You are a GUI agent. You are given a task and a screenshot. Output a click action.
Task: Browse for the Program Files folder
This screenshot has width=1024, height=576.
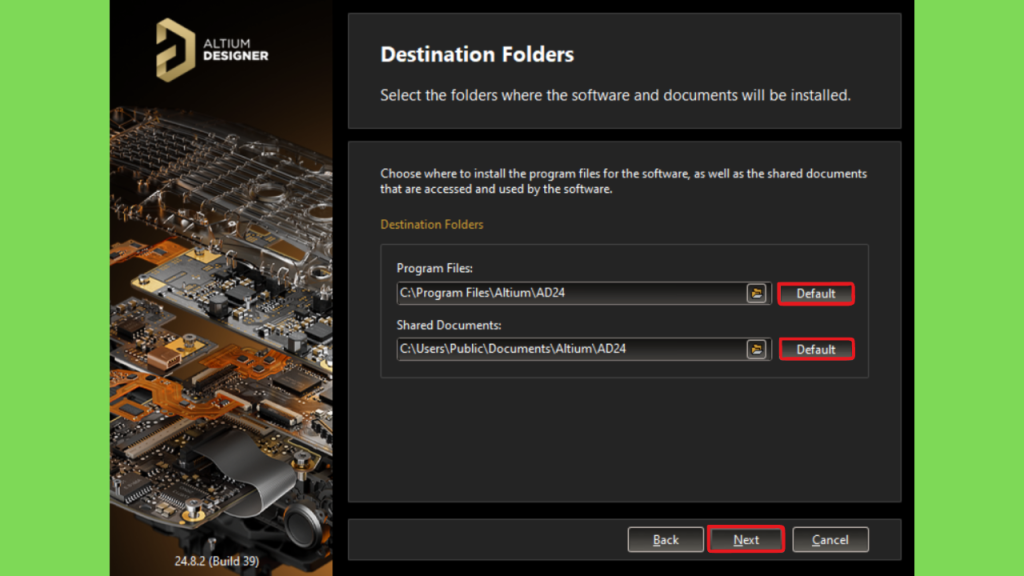(756, 293)
